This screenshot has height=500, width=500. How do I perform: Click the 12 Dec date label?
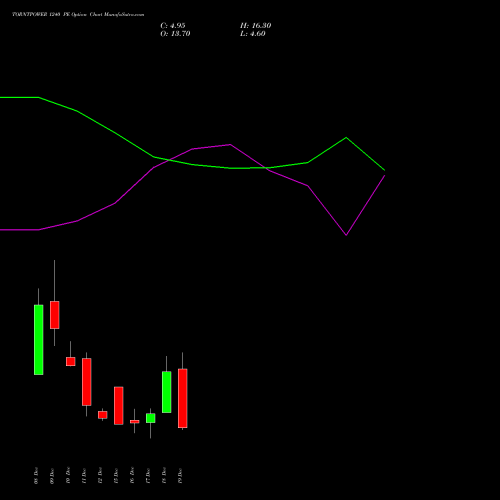point(100,476)
